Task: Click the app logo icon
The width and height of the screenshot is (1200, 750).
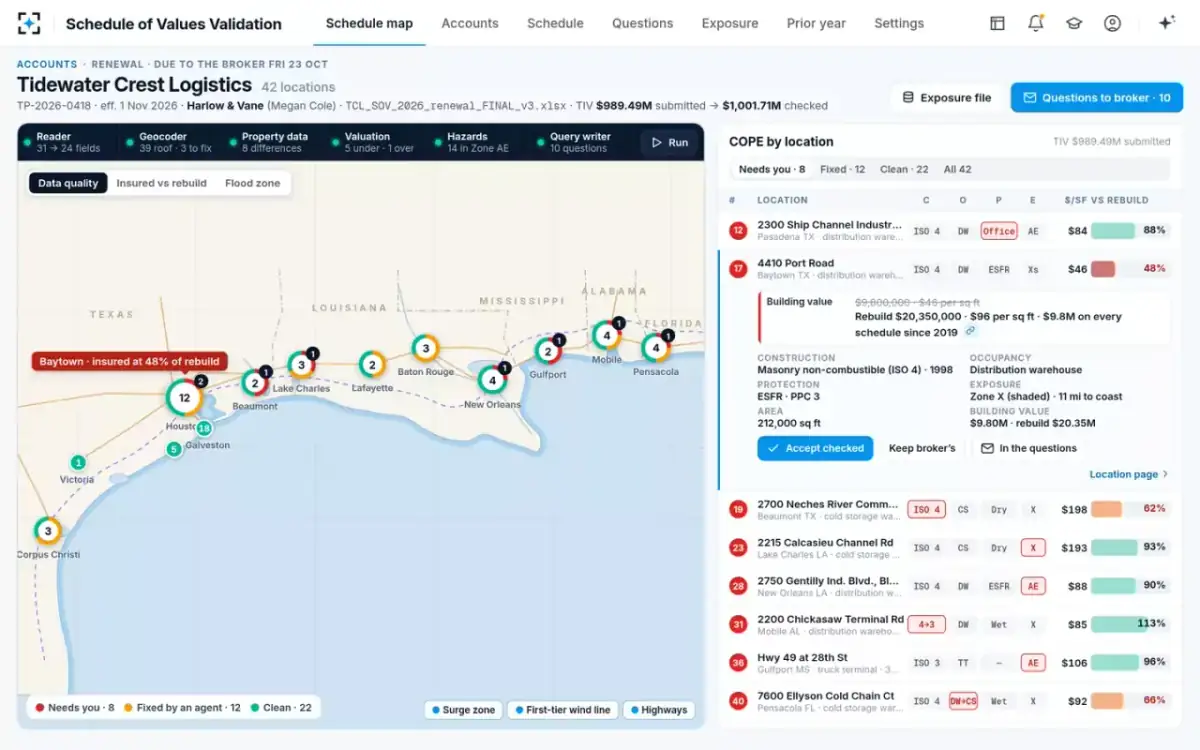Action: pos(29,23)
